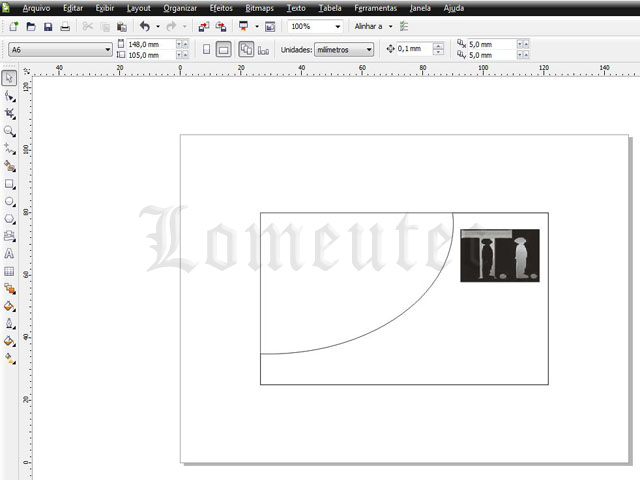
Task: Open the 100% zoom level dropdown
Action: coord(315,27)
